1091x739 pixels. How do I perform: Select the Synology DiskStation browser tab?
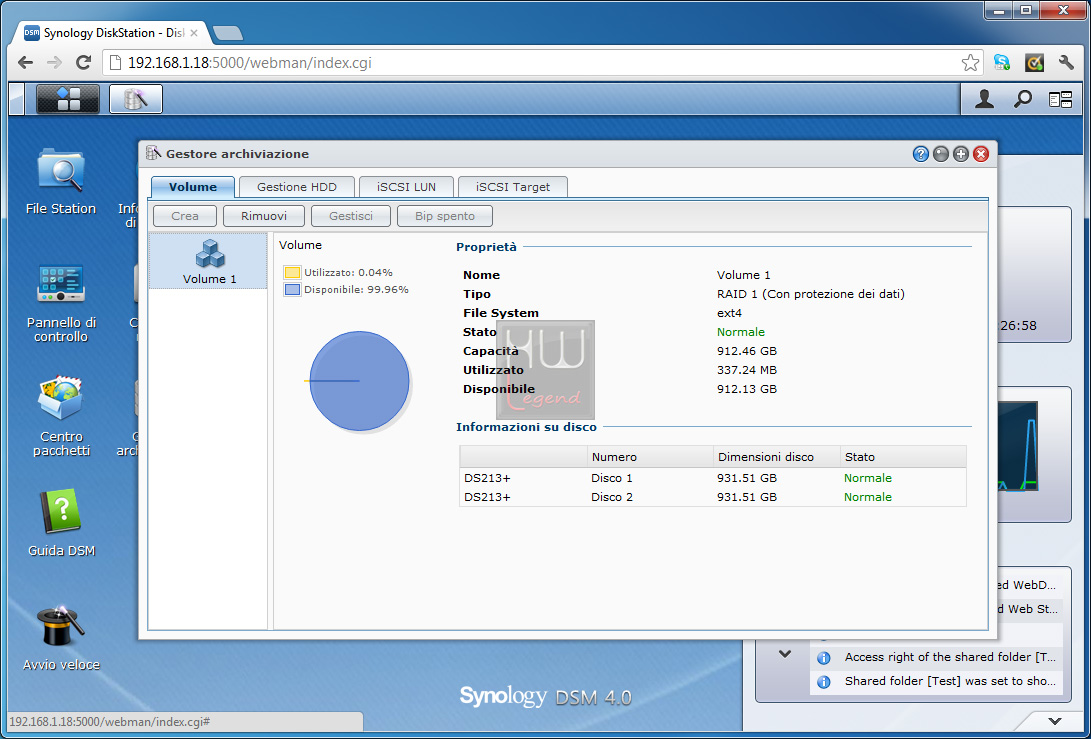tap(111, 33)
